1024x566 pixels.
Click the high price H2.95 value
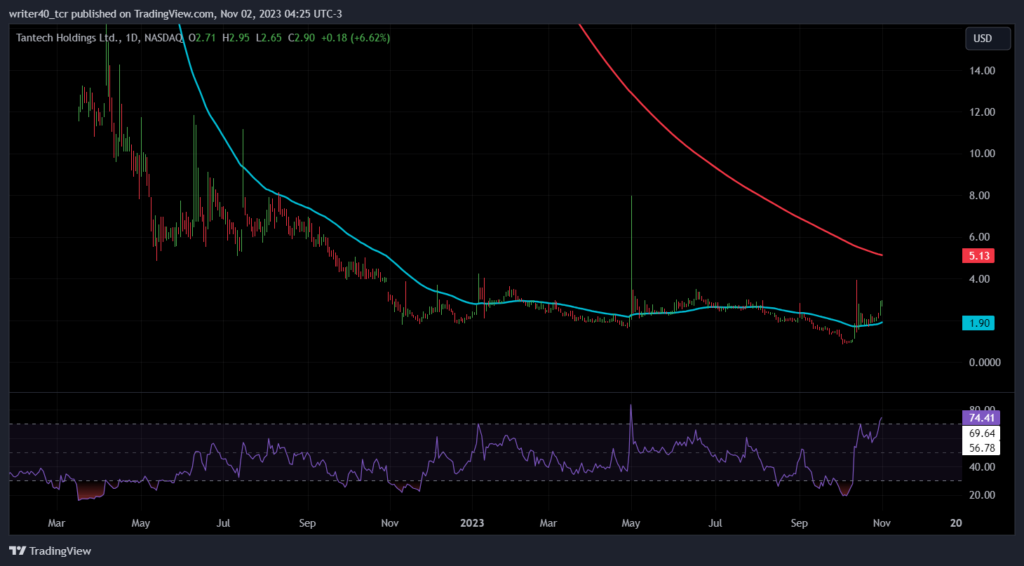point(236,38)
